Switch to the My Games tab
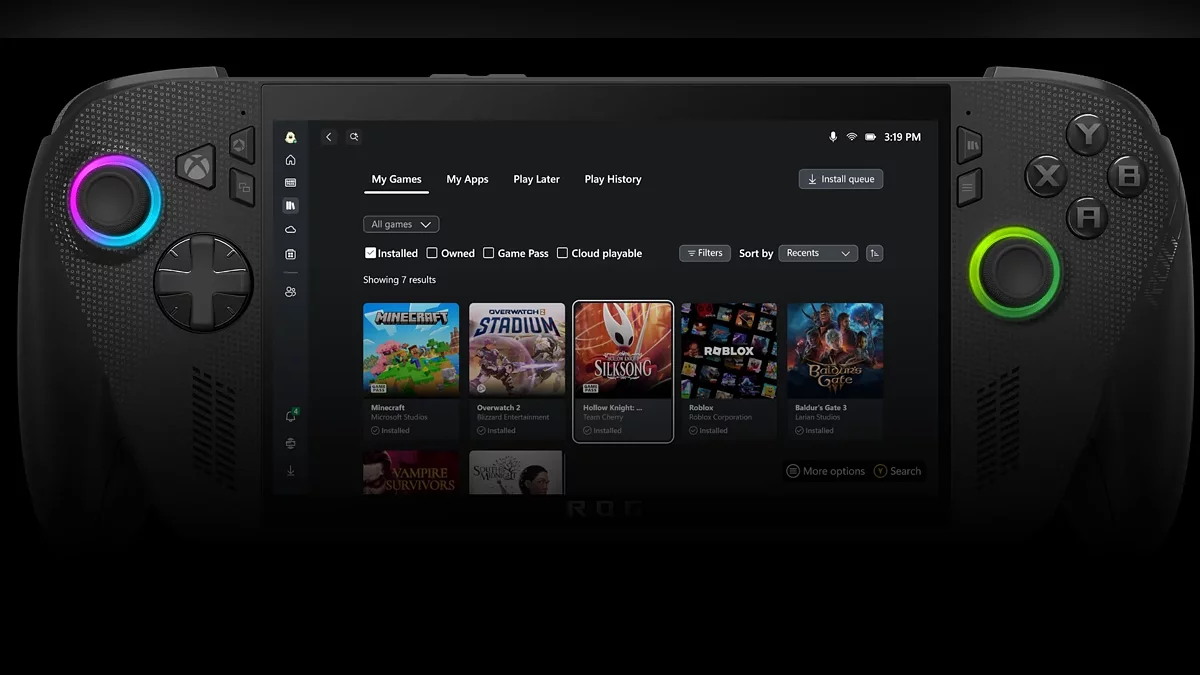The image size is (1200, 675). 396,179
